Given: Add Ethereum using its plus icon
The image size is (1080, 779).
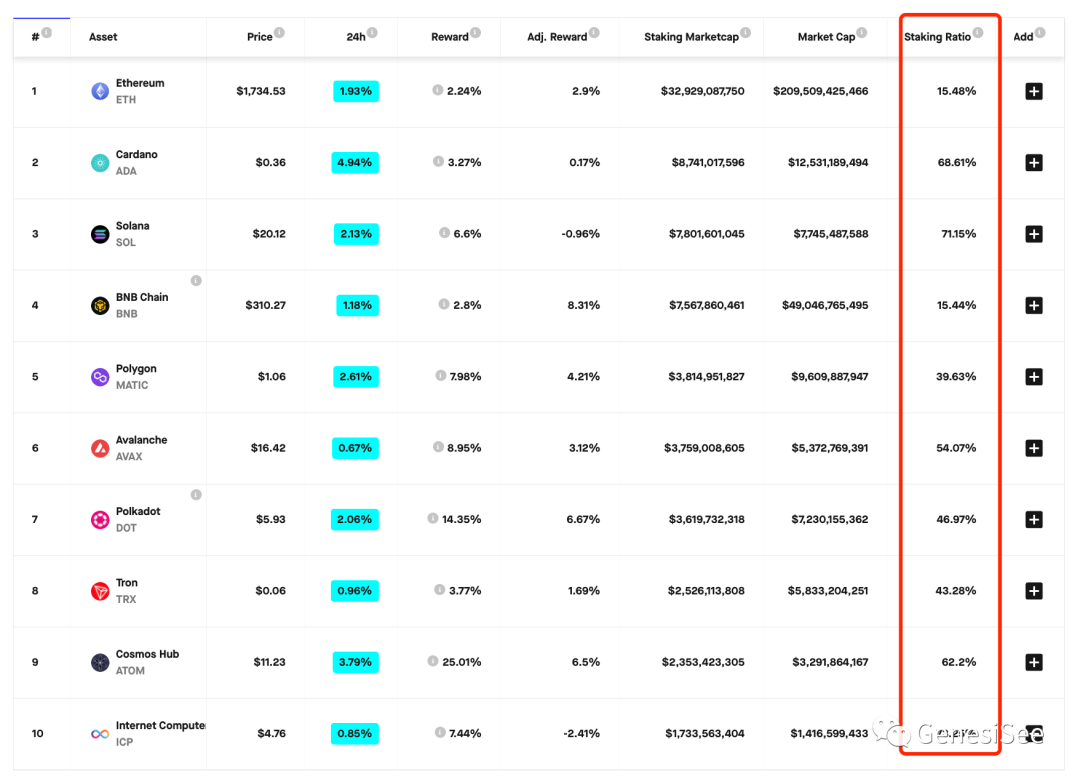Looking at the screenshot, I should pyautogui.click(x=1033, y=91).
